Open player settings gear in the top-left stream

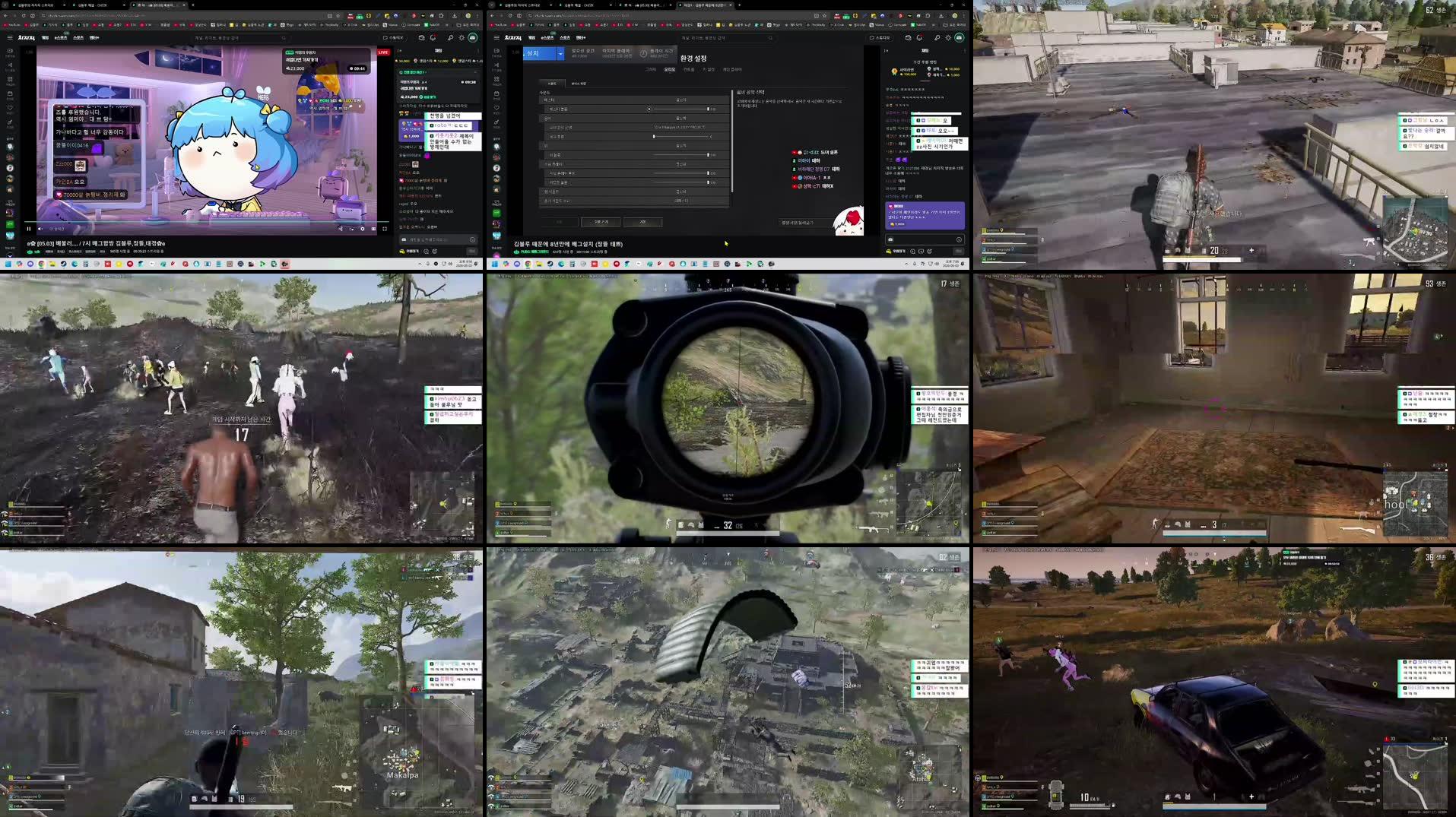[x=363, y=229]
